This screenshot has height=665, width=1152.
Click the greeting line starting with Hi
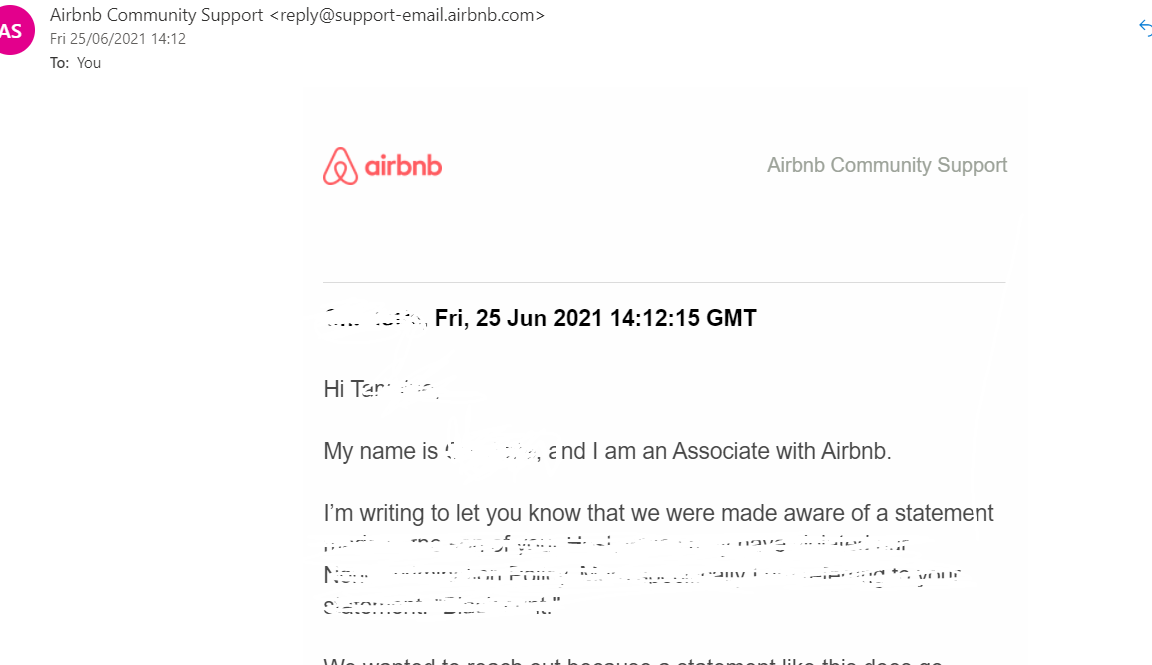point(383,388)
